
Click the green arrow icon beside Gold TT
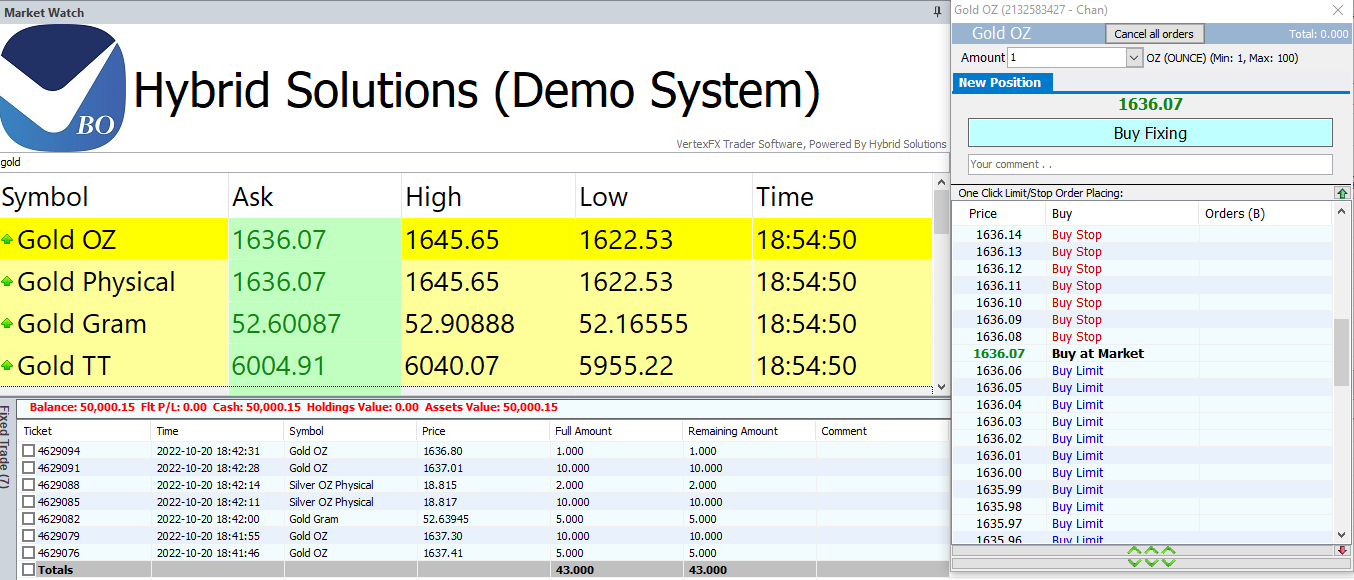(x=8, y=366)
